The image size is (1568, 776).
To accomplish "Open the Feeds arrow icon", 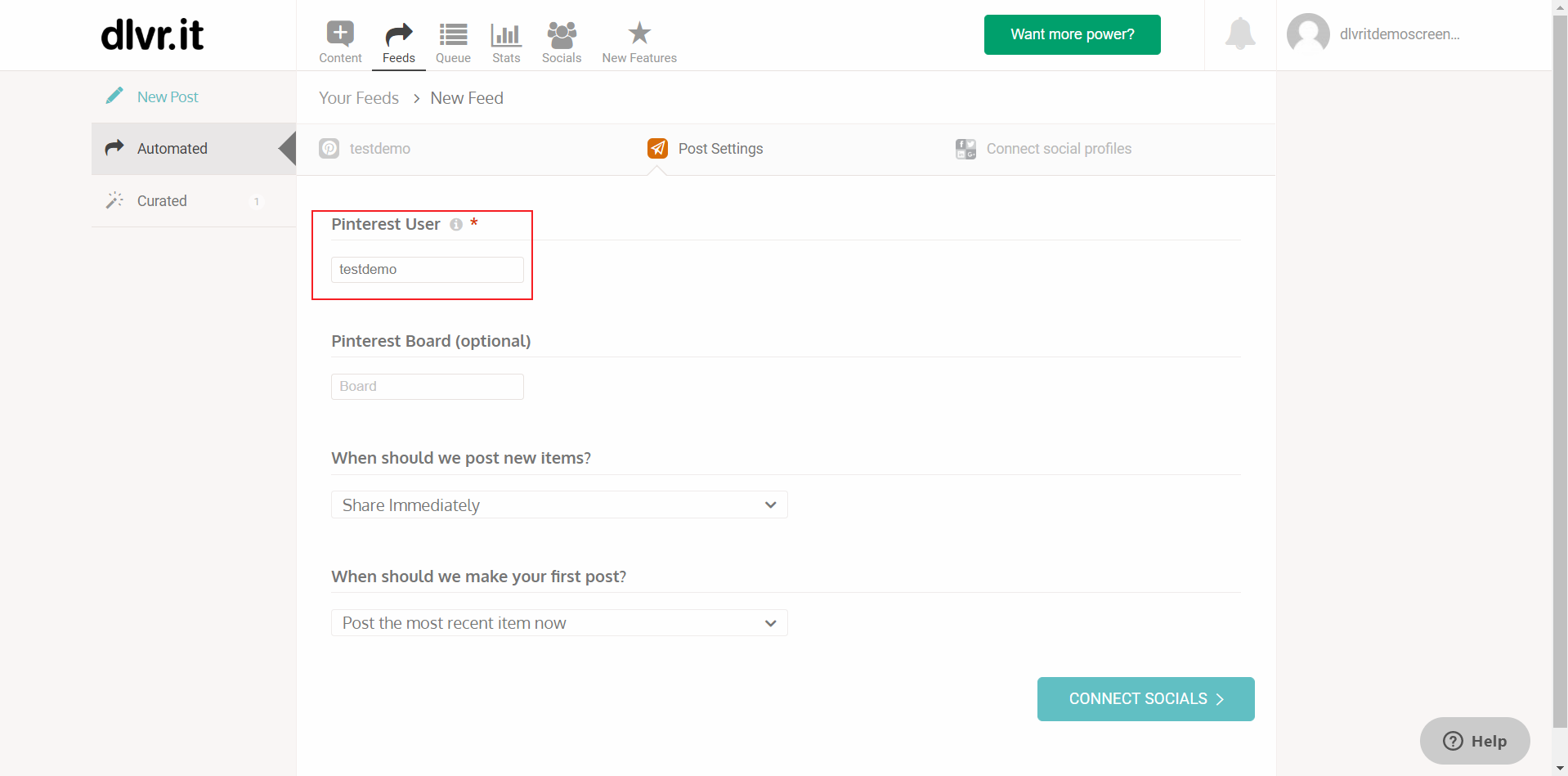I will click(398, 34).
